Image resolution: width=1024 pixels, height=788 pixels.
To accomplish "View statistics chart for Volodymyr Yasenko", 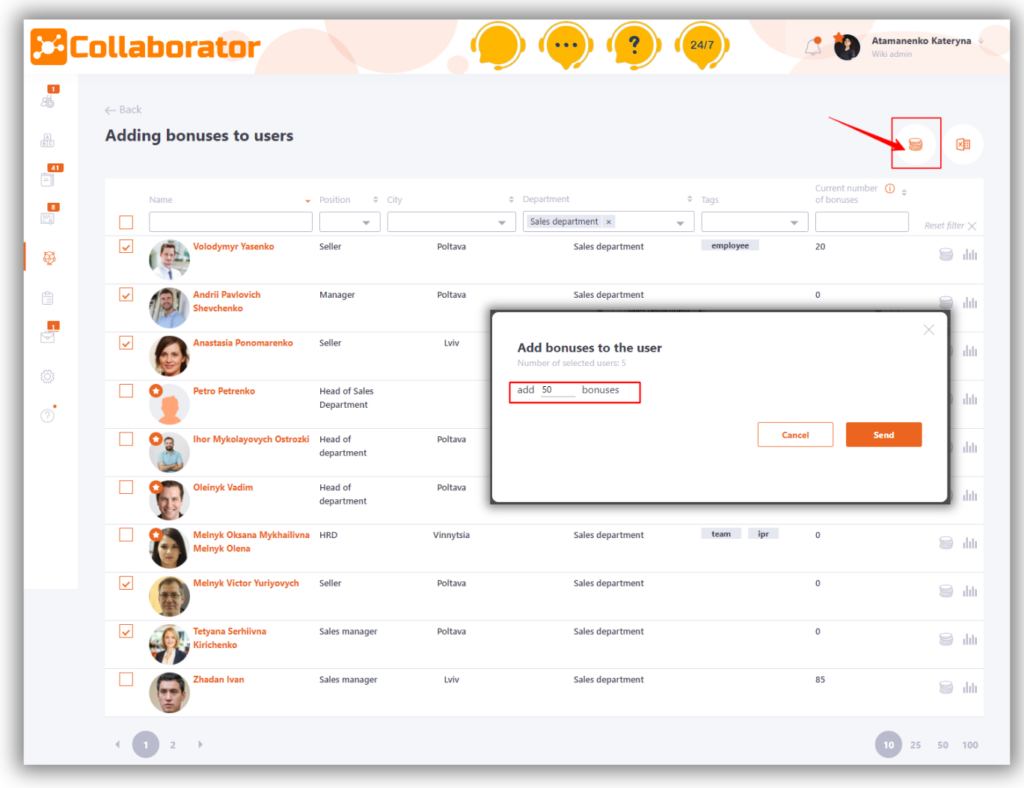I will [970, 255].
